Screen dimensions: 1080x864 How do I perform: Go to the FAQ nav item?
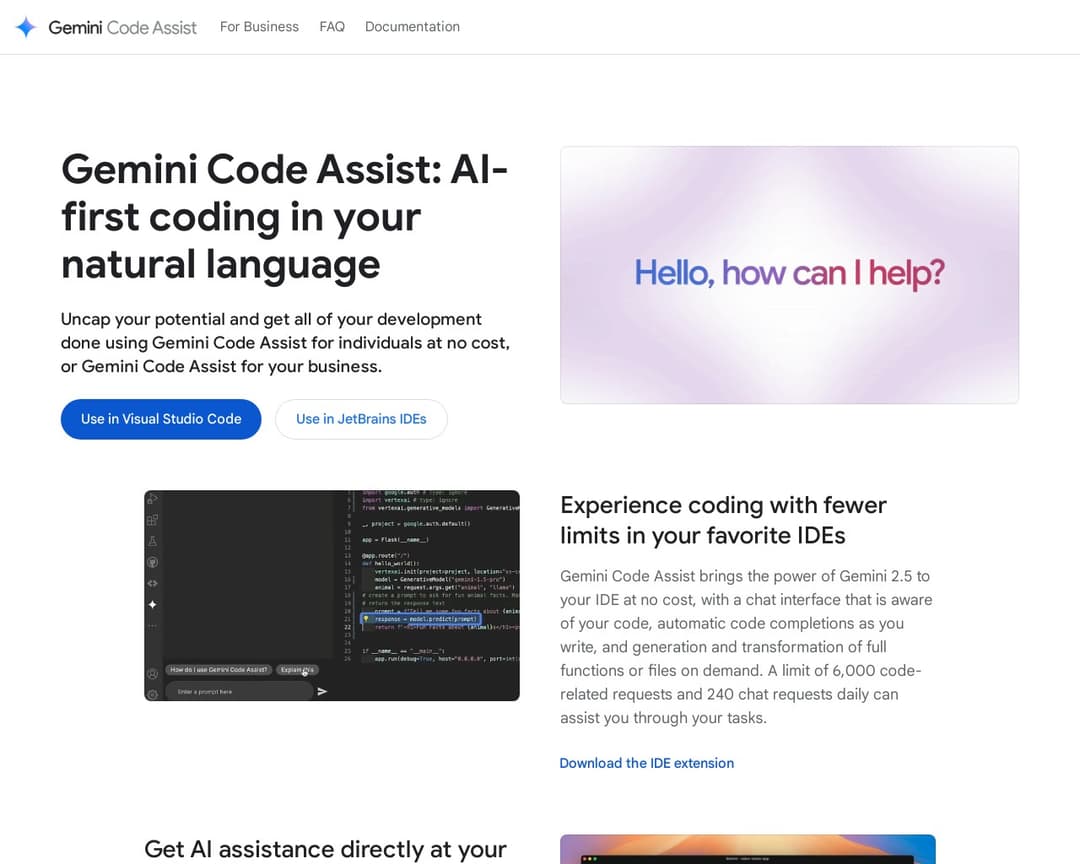(332, 27)
